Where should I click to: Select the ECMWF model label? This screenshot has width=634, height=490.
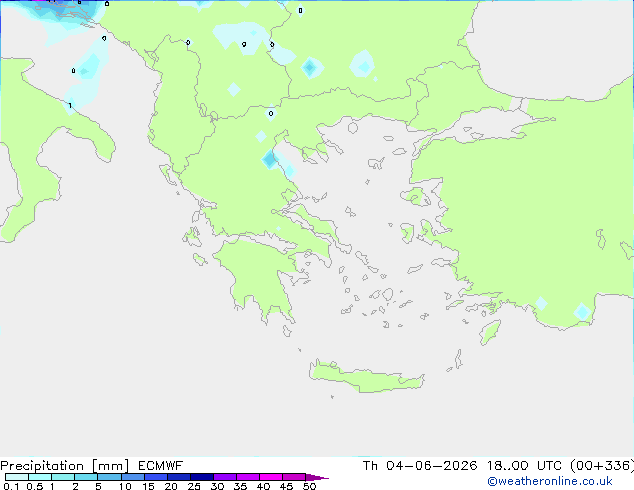pyautogui.click(x=160, y=466)
